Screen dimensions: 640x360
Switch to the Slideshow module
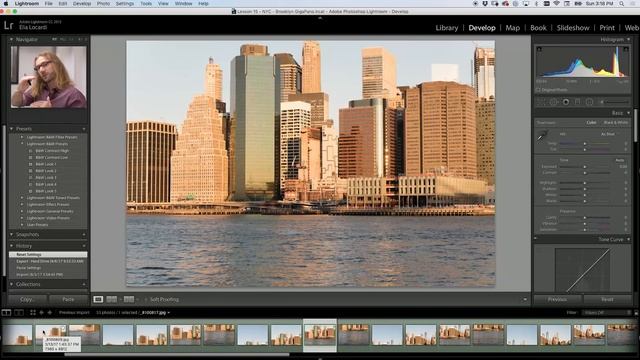[x=573, y=28]
